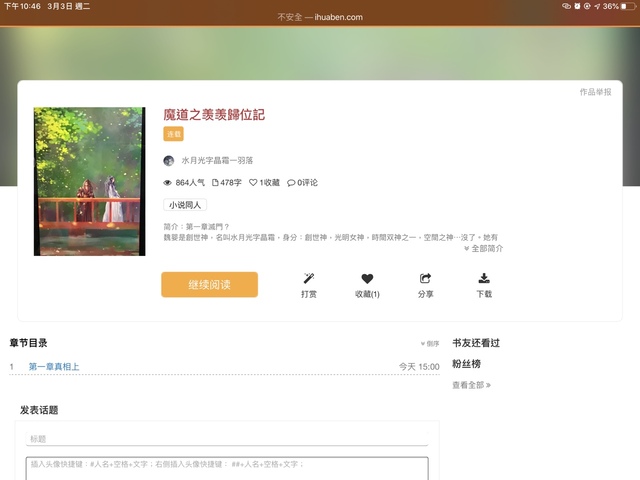This screenshot has height=480, width=640.
Task: Click the 章节目录 heading
Action: tap(29, 343)
